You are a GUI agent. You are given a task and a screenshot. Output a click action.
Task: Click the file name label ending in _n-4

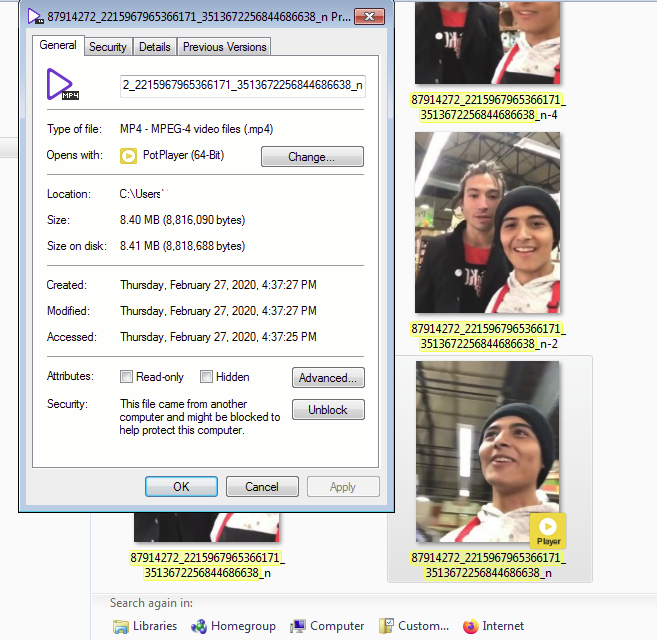[488, 107]
